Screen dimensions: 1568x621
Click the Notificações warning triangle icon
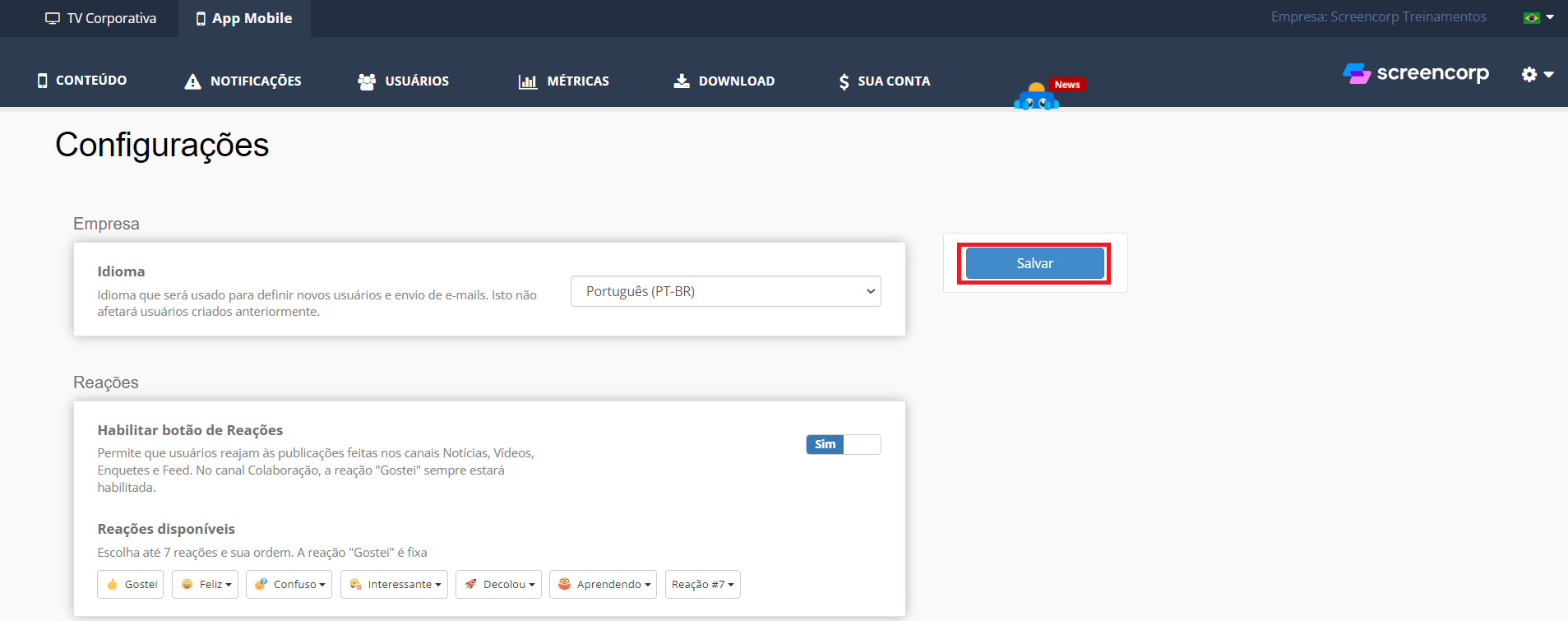pos(192,81)
